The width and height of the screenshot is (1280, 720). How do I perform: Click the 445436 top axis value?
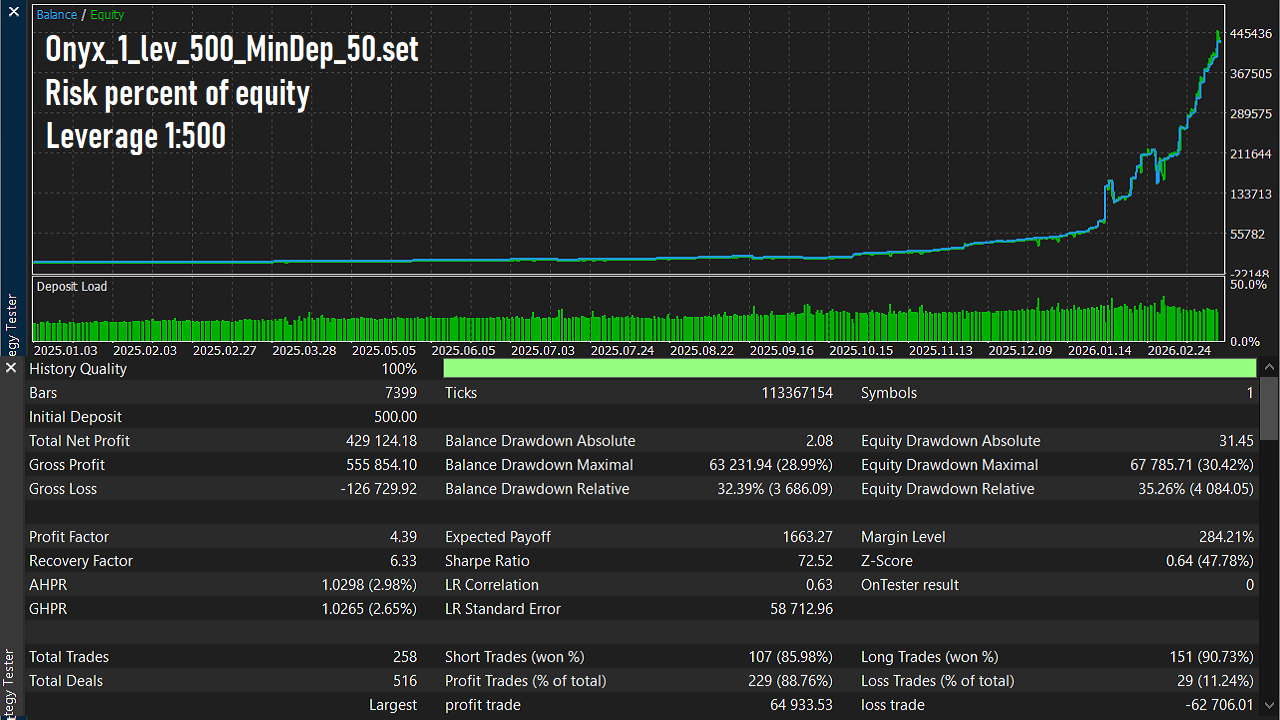[x=1250, y=34]
